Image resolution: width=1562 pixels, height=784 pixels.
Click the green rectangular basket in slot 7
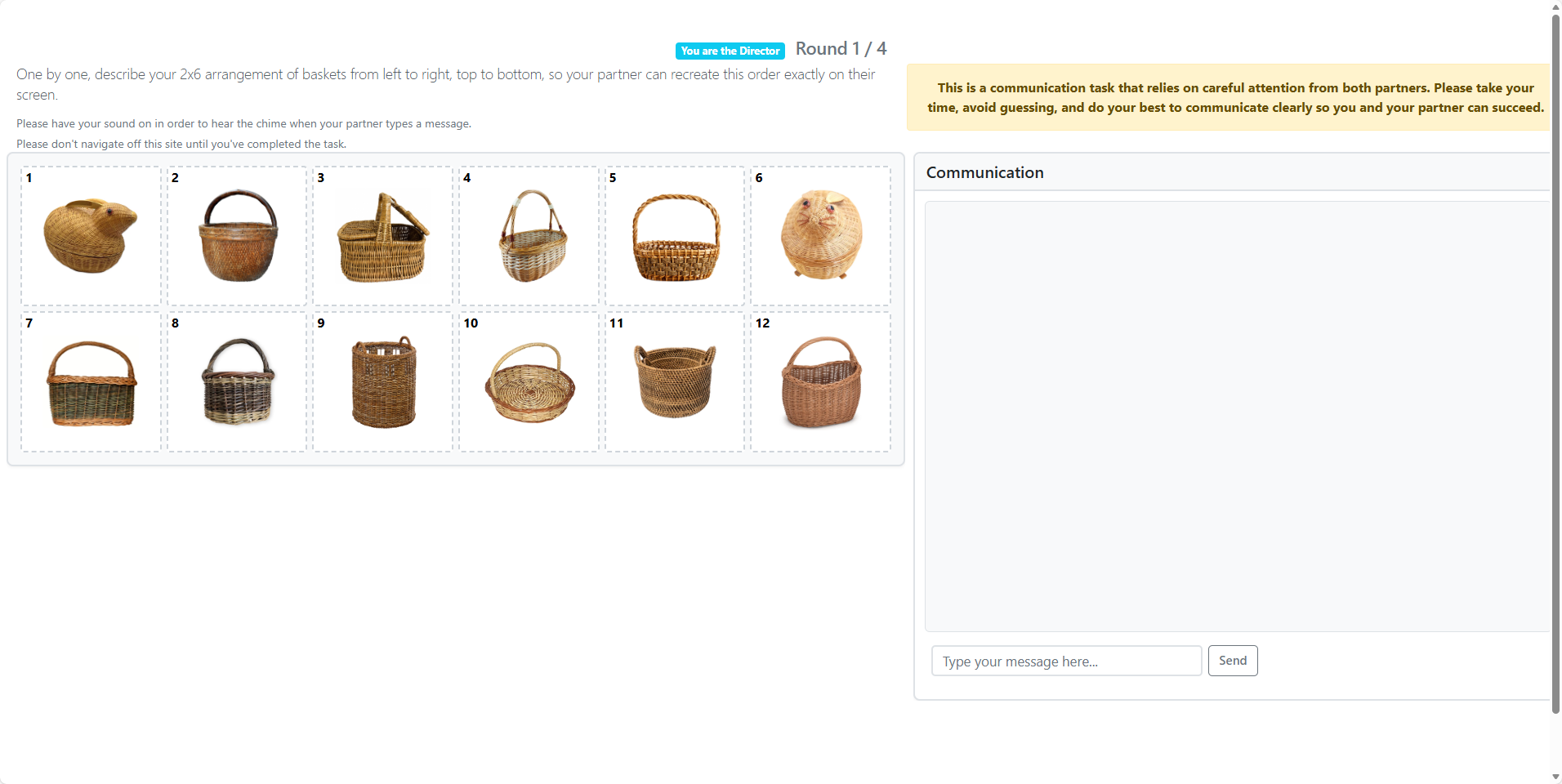[x=91, y=384]
